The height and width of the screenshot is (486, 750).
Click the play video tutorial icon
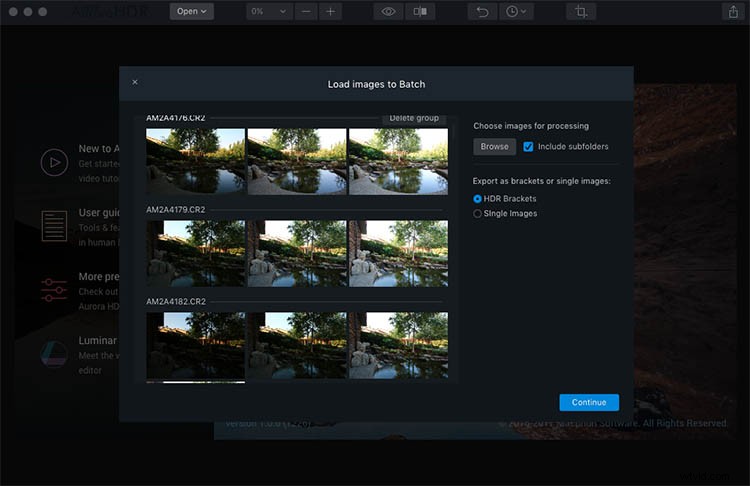54,163
